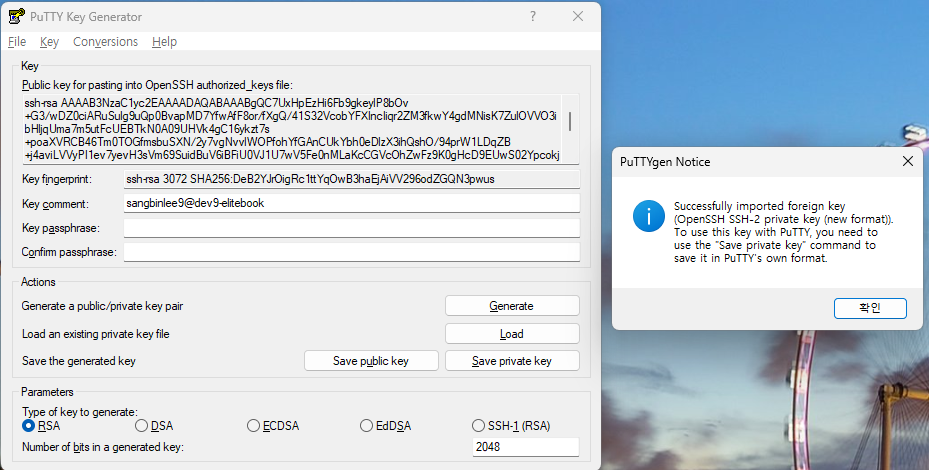This screenshot has height=470, width=929.
Task: Click the Generate button
Action: pos(512,306)
